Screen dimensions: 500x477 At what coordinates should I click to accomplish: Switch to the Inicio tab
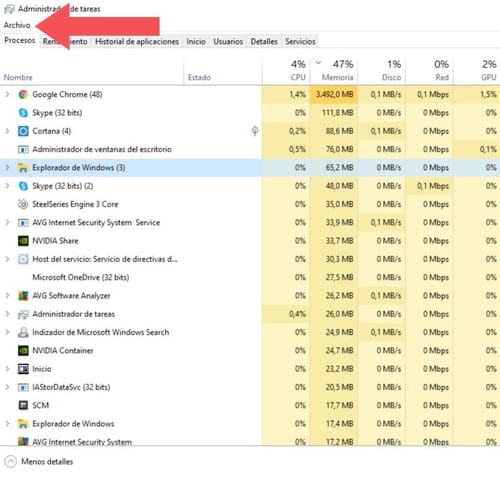[x=196, y=42]
